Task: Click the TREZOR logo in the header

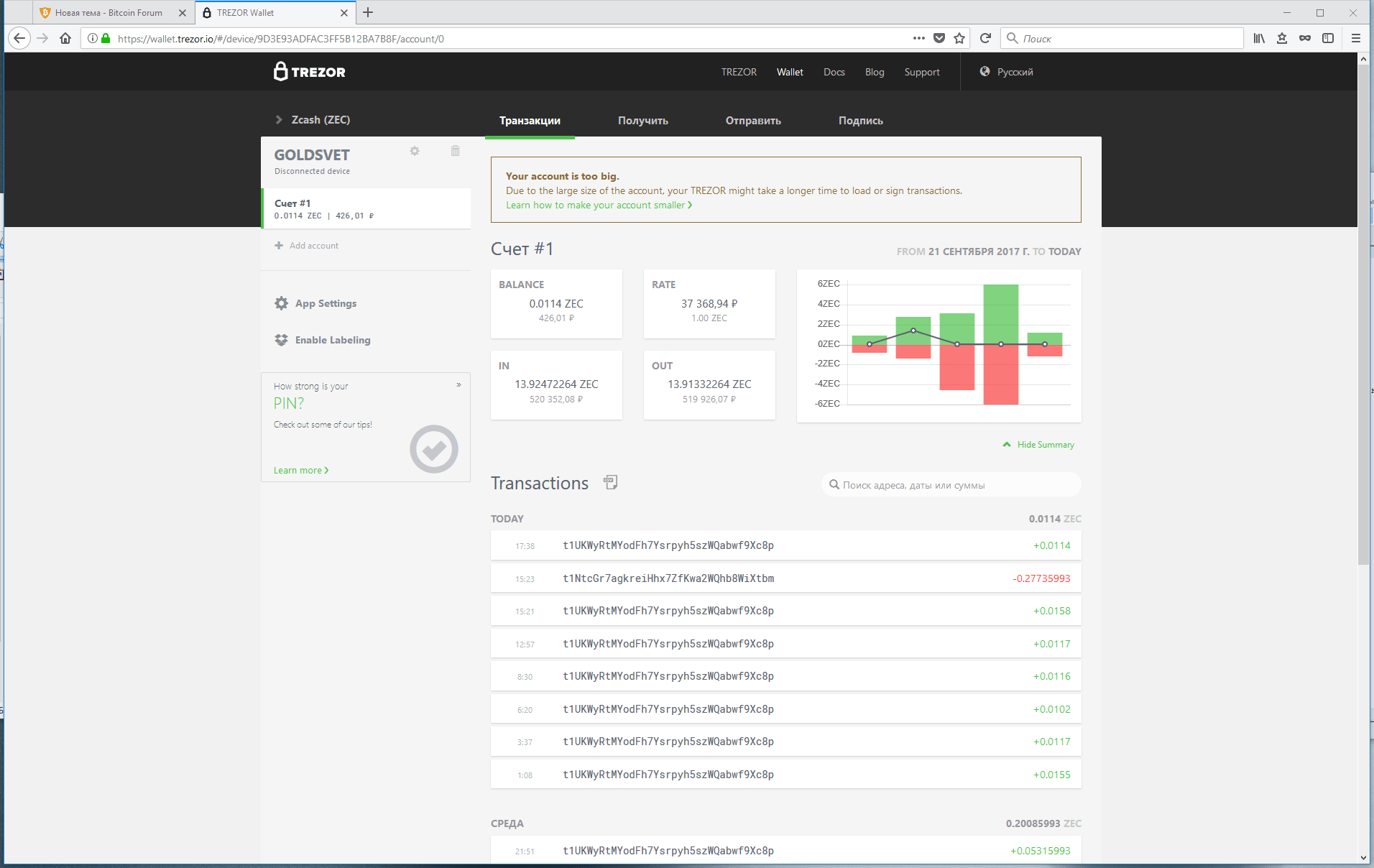Action: [310, 71]
